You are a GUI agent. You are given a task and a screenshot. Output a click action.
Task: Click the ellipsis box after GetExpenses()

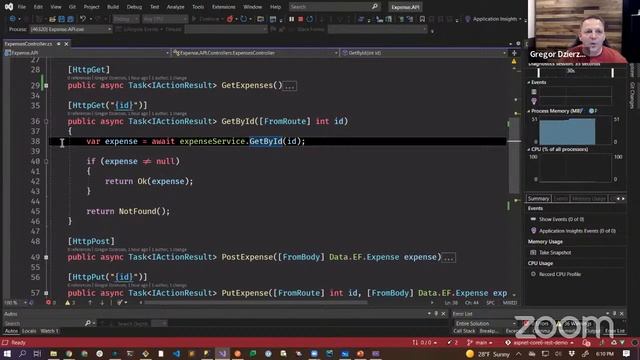289,86
